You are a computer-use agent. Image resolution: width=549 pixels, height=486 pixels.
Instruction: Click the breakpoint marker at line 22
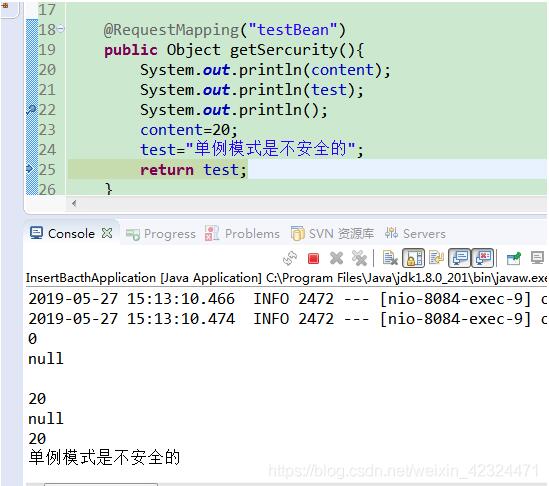(31, 110)
